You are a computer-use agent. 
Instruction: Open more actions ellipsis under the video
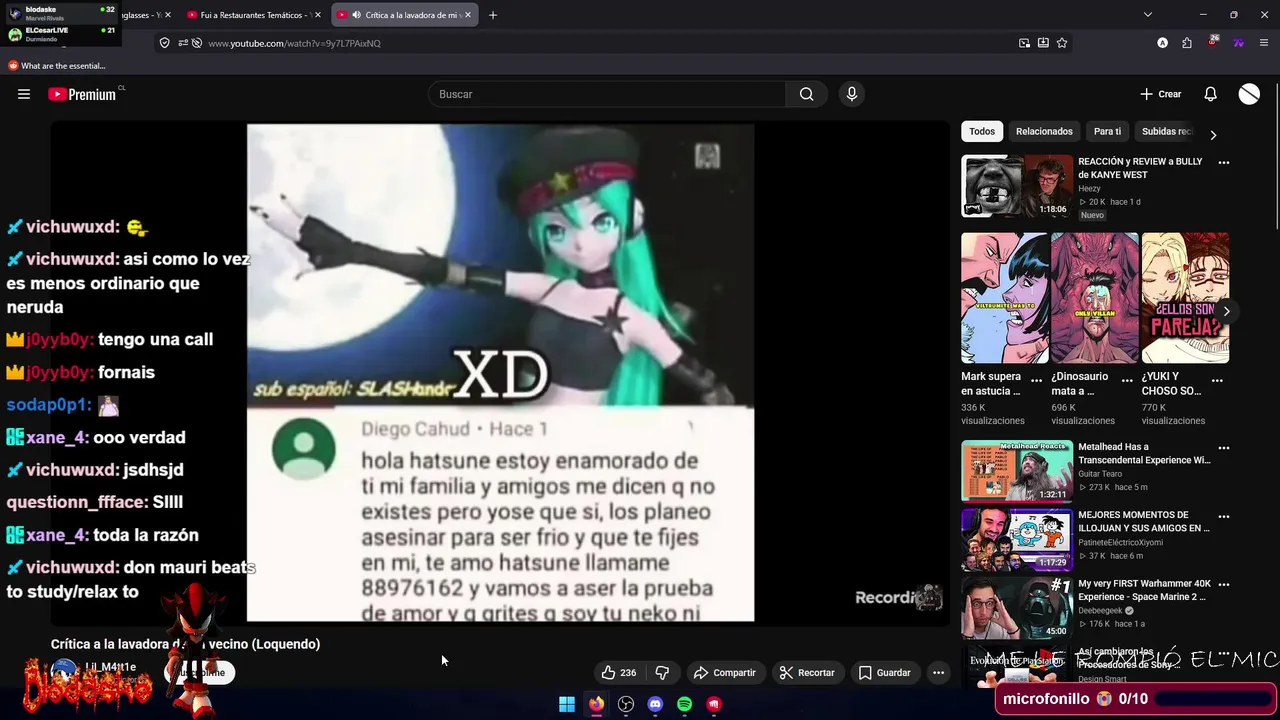point(938,673)
